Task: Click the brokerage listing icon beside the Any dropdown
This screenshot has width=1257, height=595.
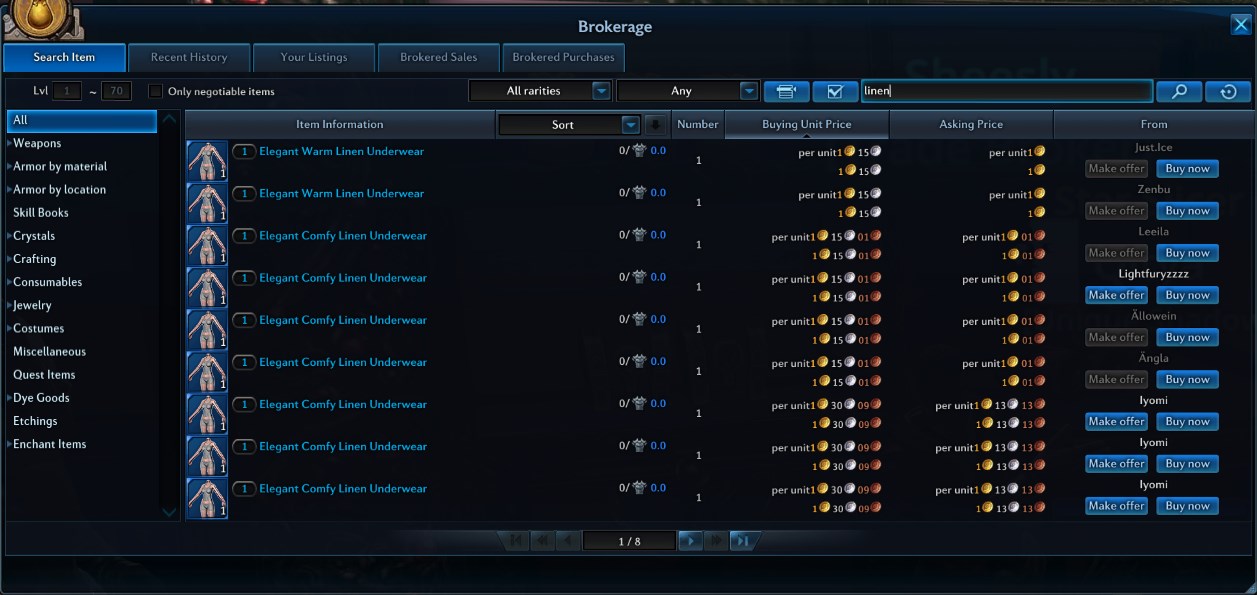Action: [x=786, y=91]
